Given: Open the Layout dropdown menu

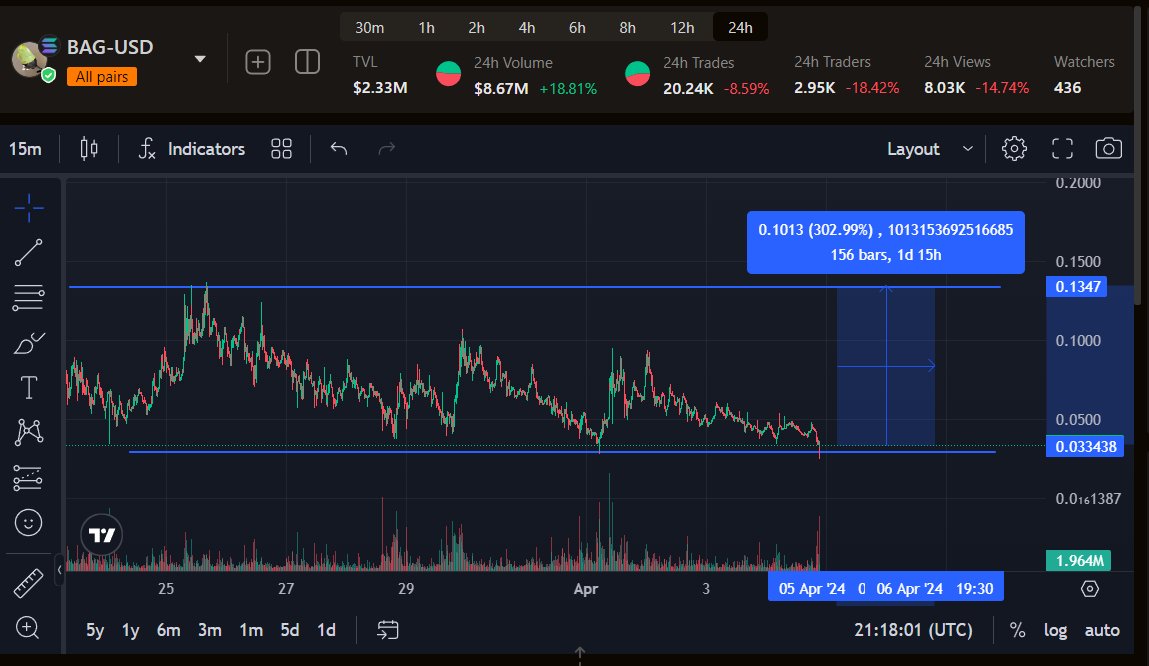Looking at the screenshot, I should tap(930, 149).
